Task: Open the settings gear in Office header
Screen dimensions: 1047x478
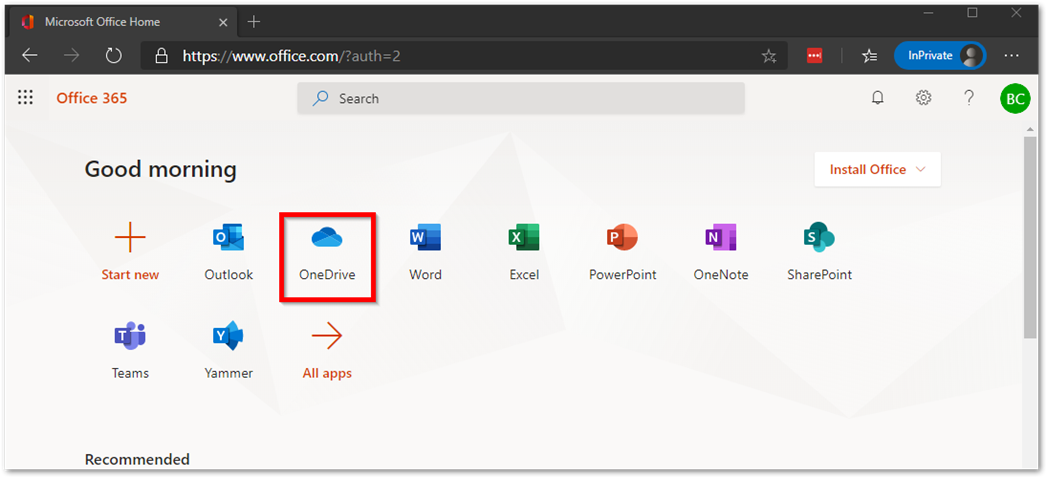Action: click(924, 98)
